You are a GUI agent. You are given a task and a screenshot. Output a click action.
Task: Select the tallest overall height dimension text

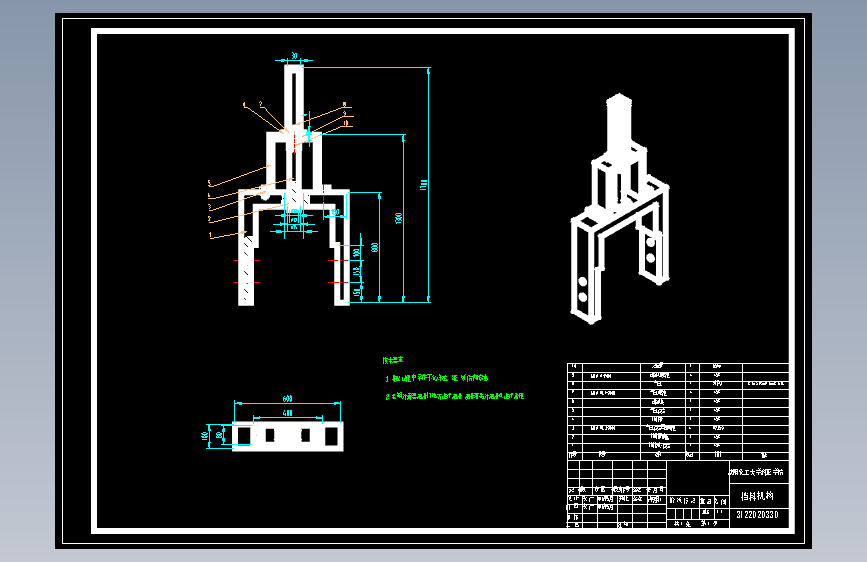pos(424,184)
